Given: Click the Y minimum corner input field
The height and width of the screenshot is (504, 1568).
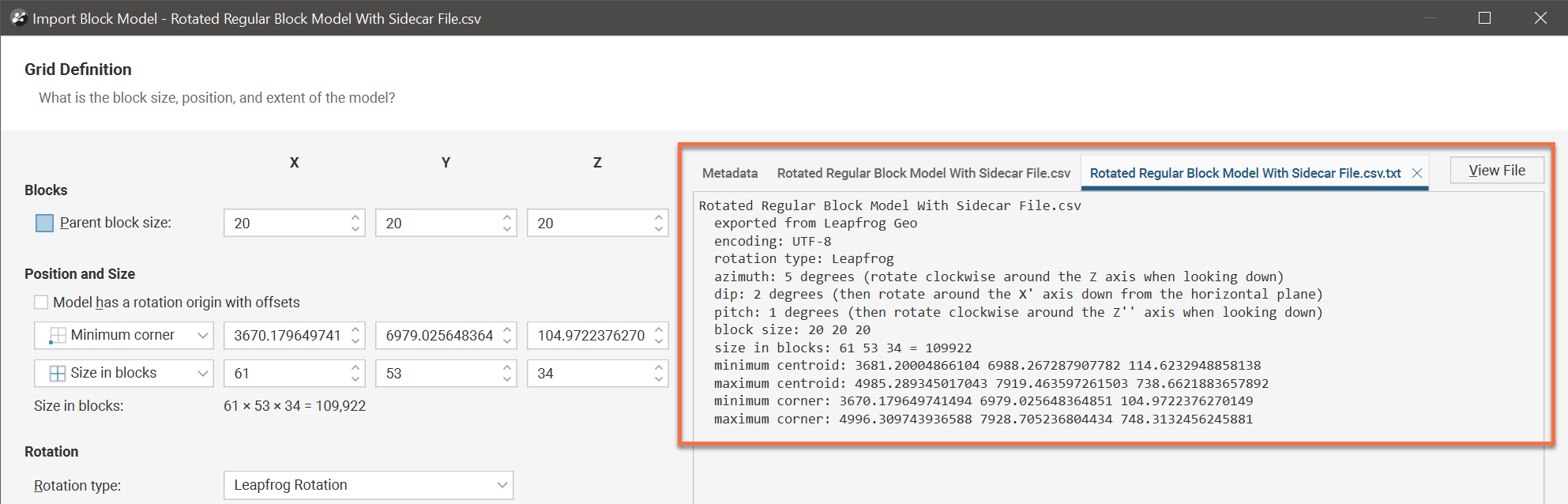Looking at the screenshot, I should tap(438, 336).
